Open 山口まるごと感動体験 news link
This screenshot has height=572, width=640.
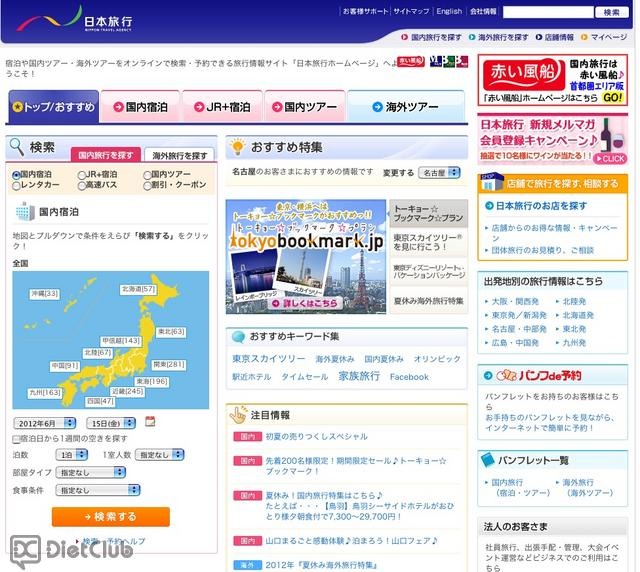351,541
